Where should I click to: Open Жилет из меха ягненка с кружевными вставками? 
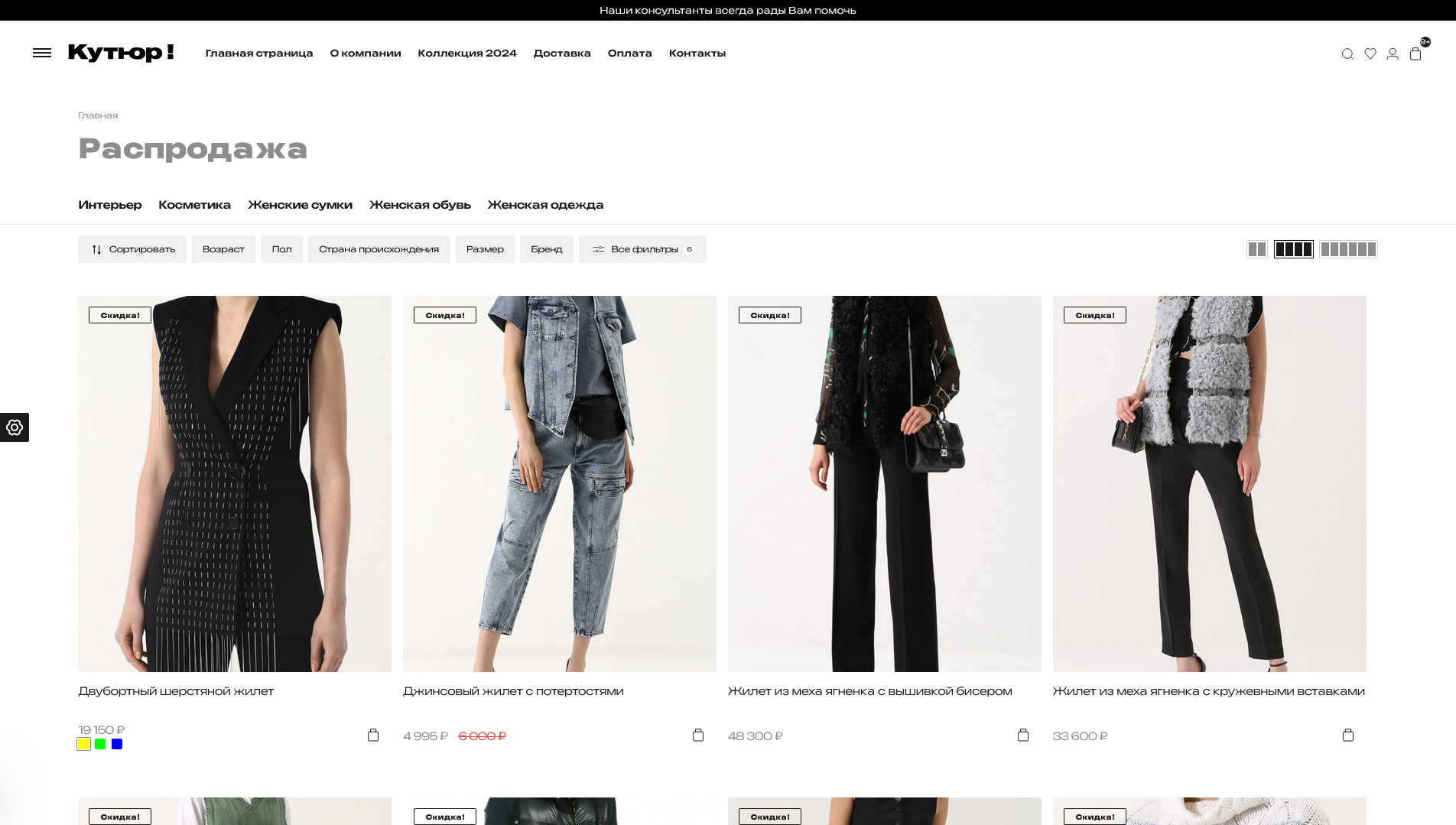pos(1208,691)
